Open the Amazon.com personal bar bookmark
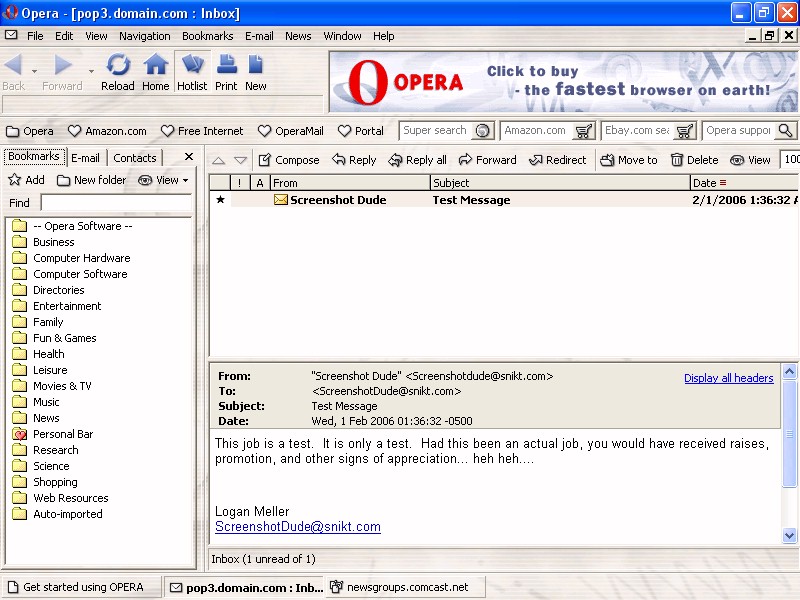The height and width of the screenshot is (600, 800). coord(107,132)
